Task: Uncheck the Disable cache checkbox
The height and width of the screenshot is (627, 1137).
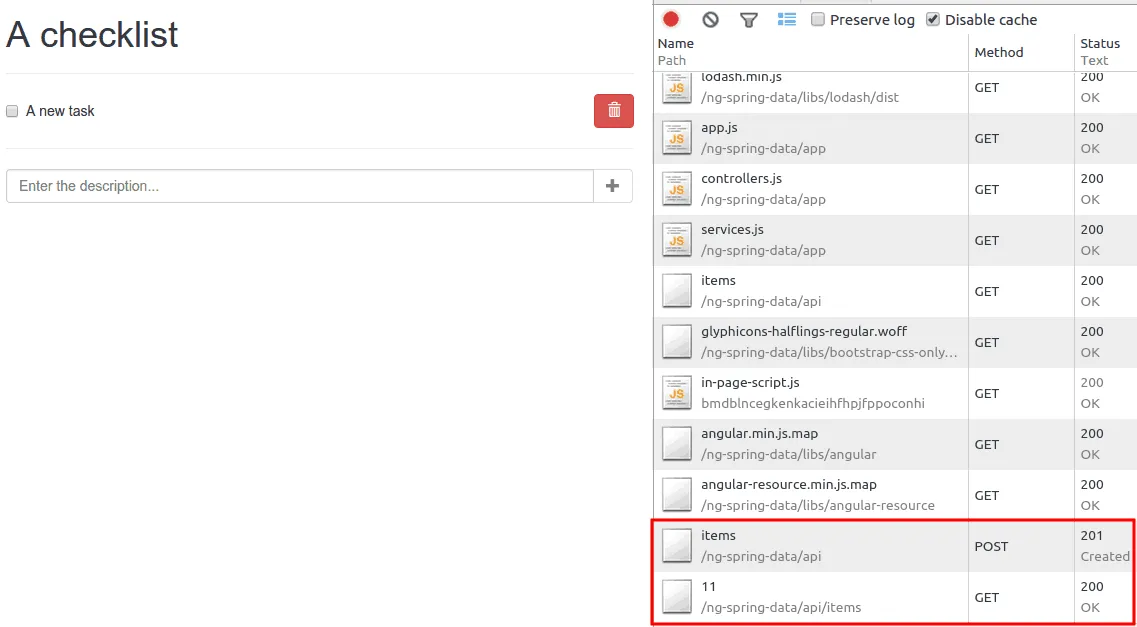Action: (x=933, y=19)
